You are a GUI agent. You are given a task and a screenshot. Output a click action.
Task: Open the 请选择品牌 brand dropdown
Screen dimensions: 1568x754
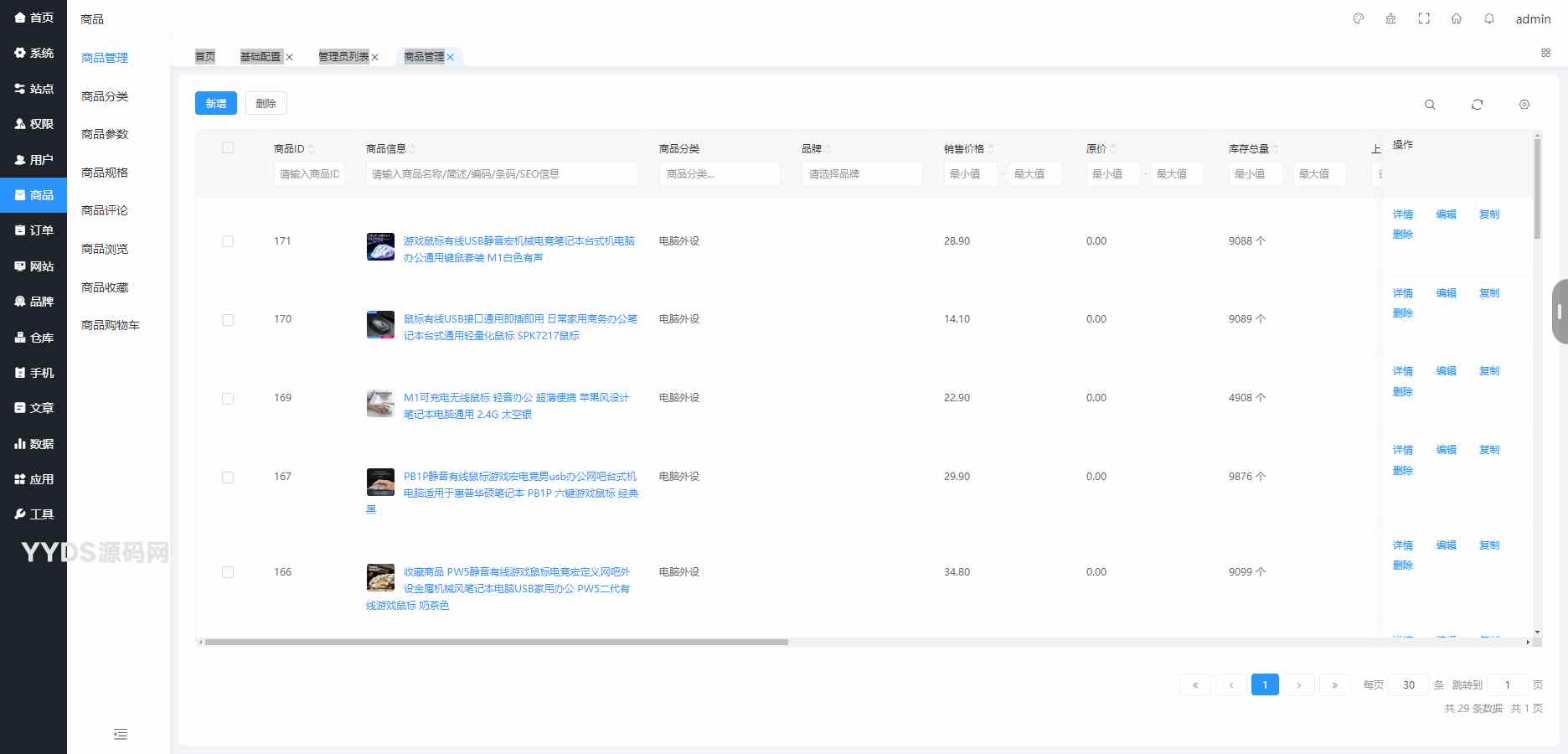pos(861,174)
